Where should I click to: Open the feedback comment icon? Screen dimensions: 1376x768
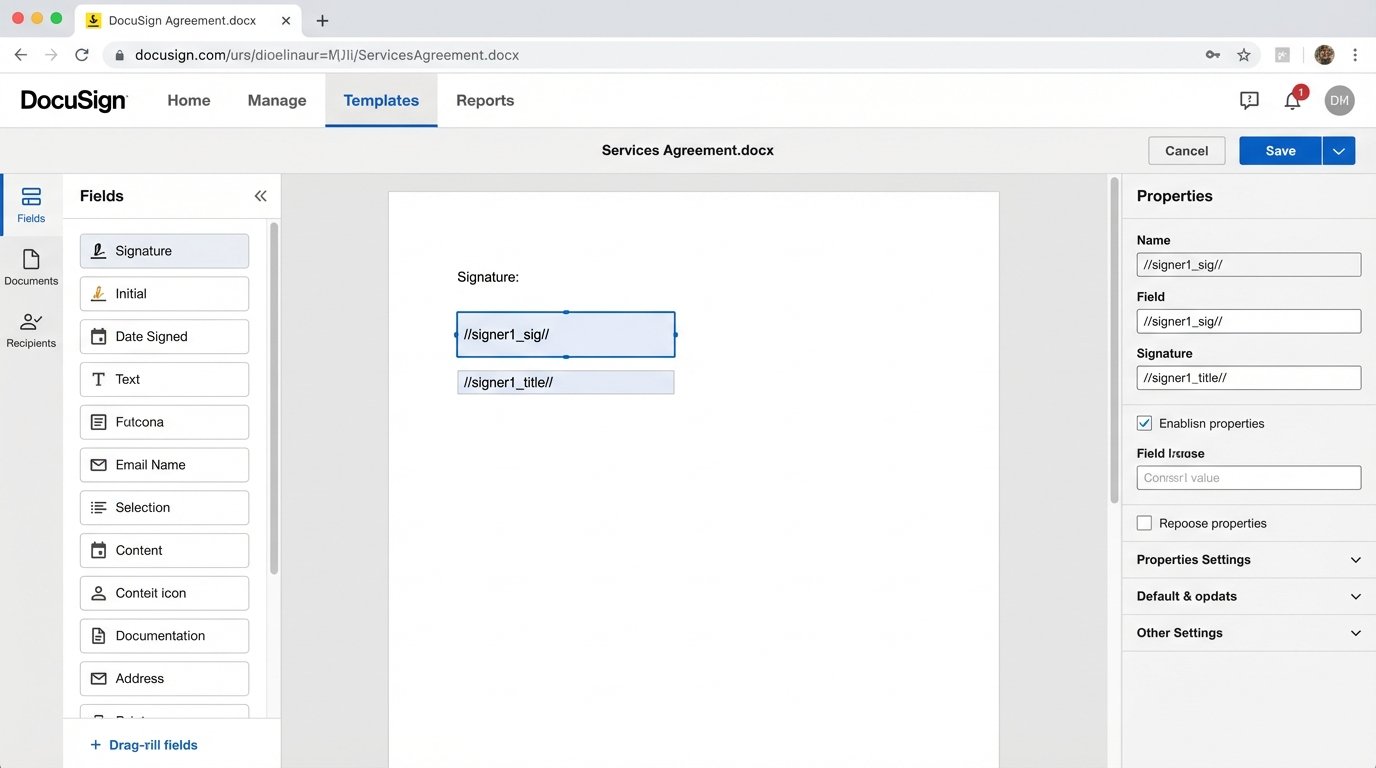point(1248,100)
